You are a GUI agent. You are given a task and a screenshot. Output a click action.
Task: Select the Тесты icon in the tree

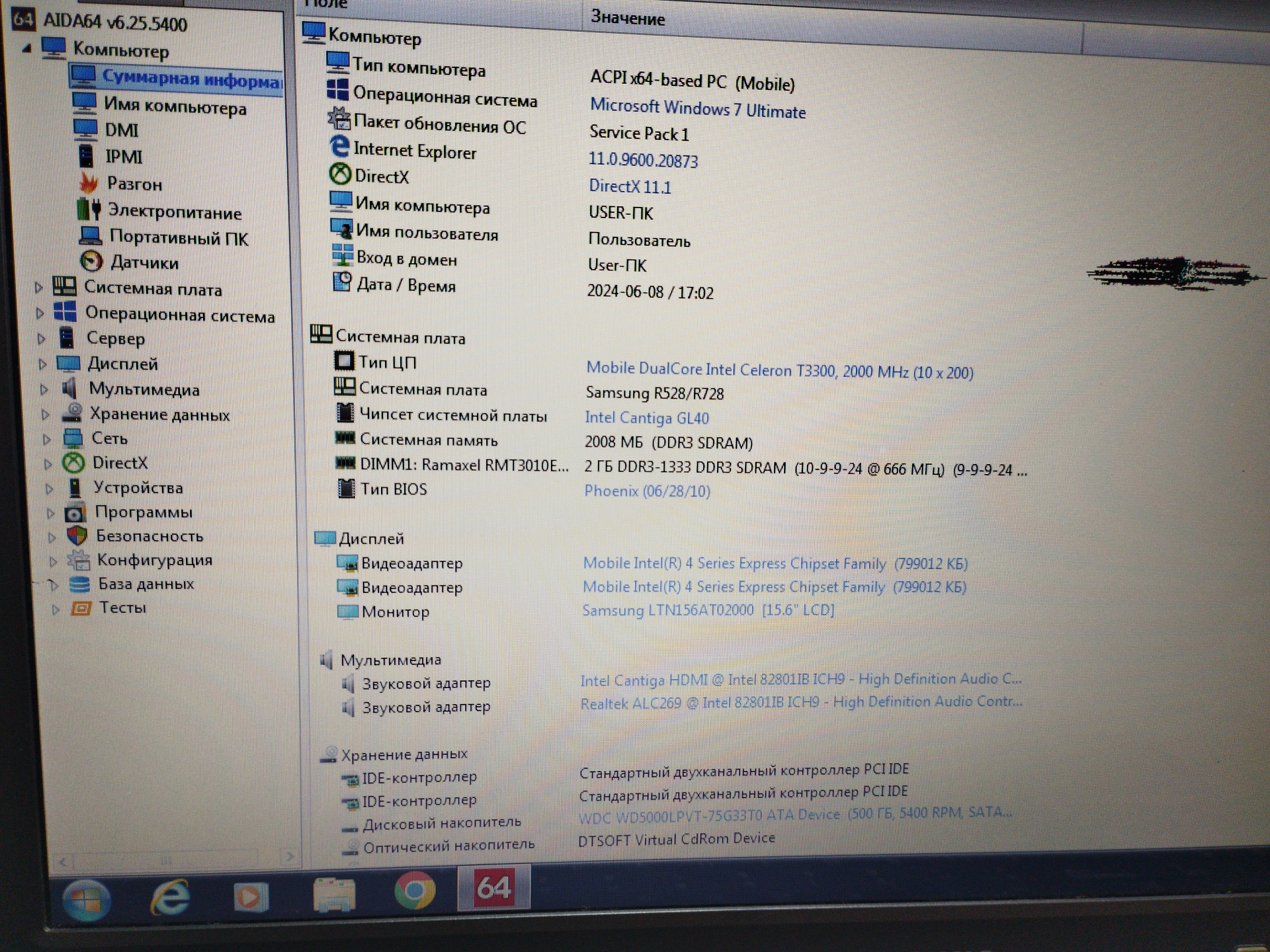click(x=81, y=608)
